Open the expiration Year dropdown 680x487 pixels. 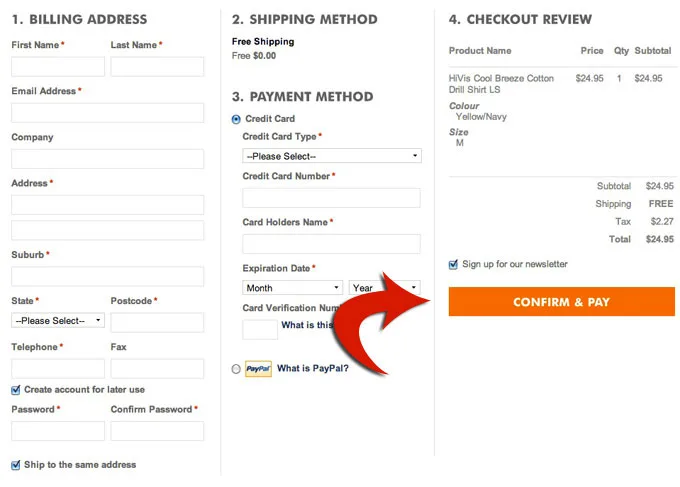384,288
